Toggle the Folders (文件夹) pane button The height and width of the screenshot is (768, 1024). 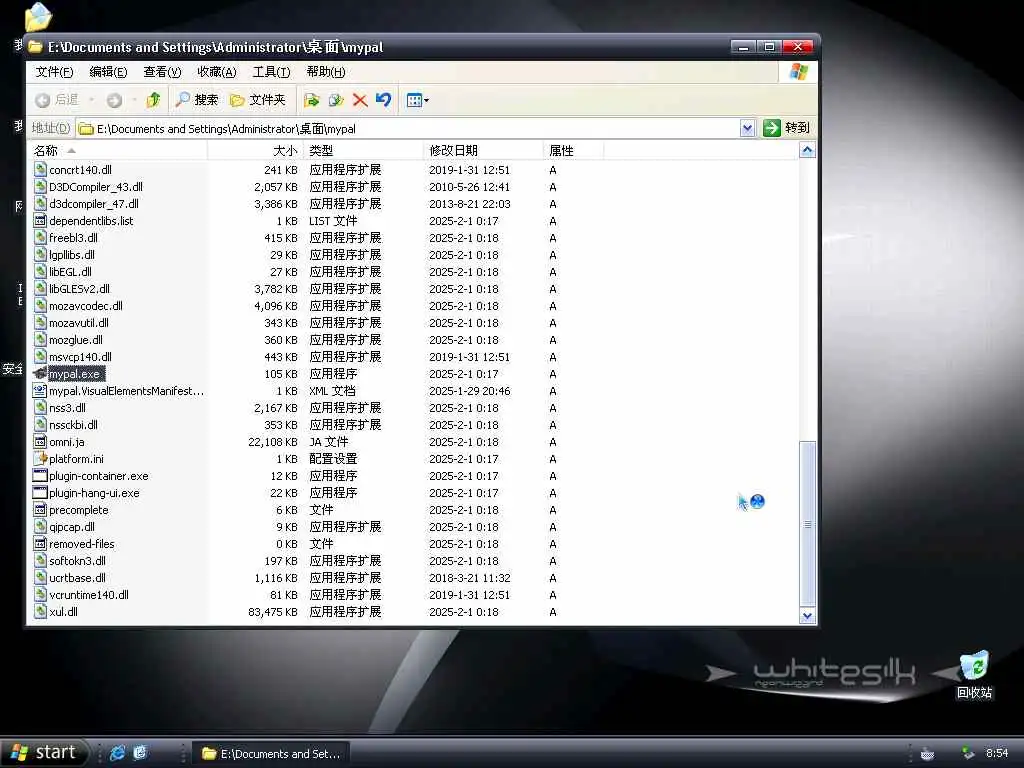258,100
